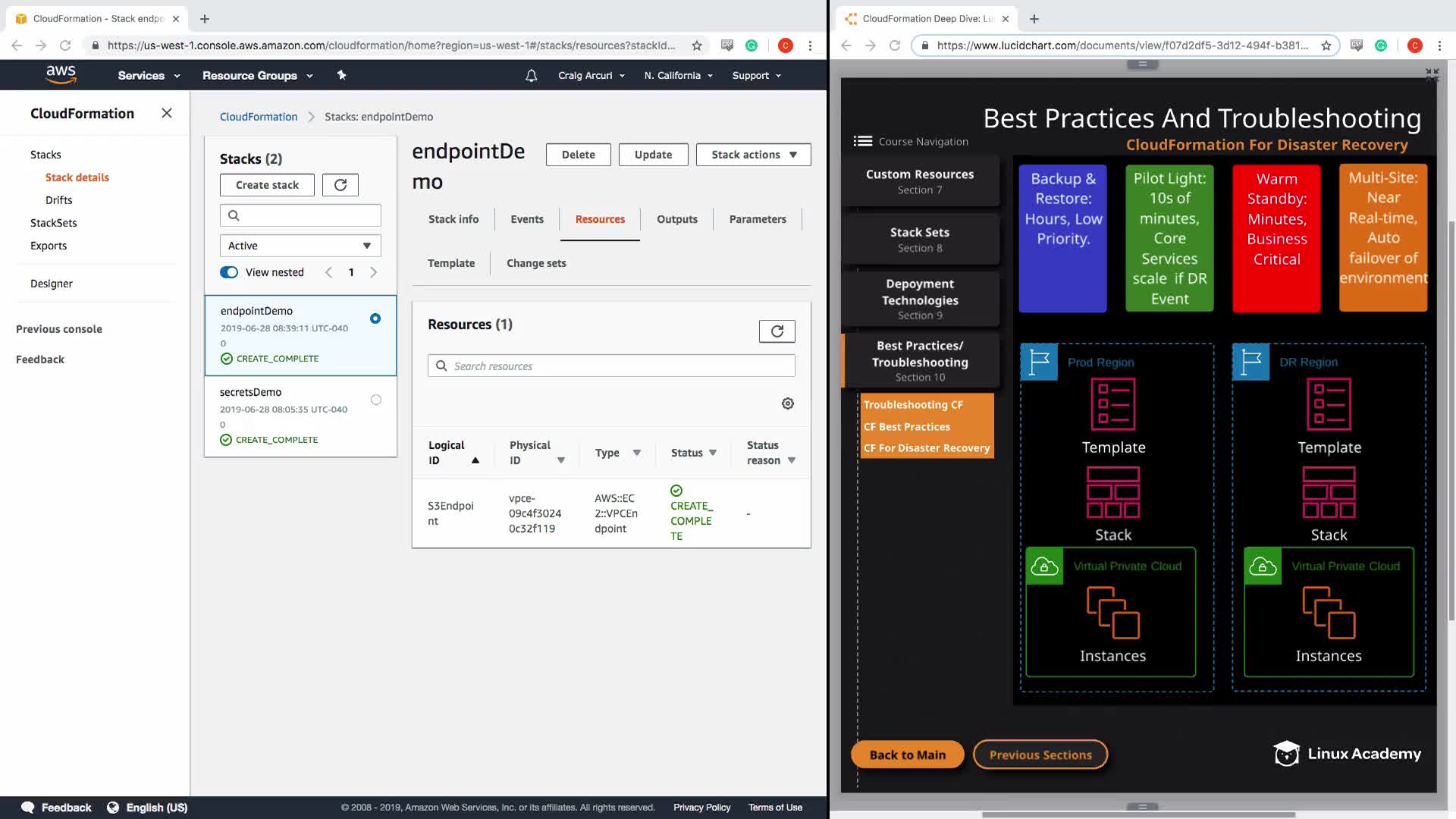The image size is (1456, 819).
Task: Open the N. California region menu
Action: pos(678,75)
